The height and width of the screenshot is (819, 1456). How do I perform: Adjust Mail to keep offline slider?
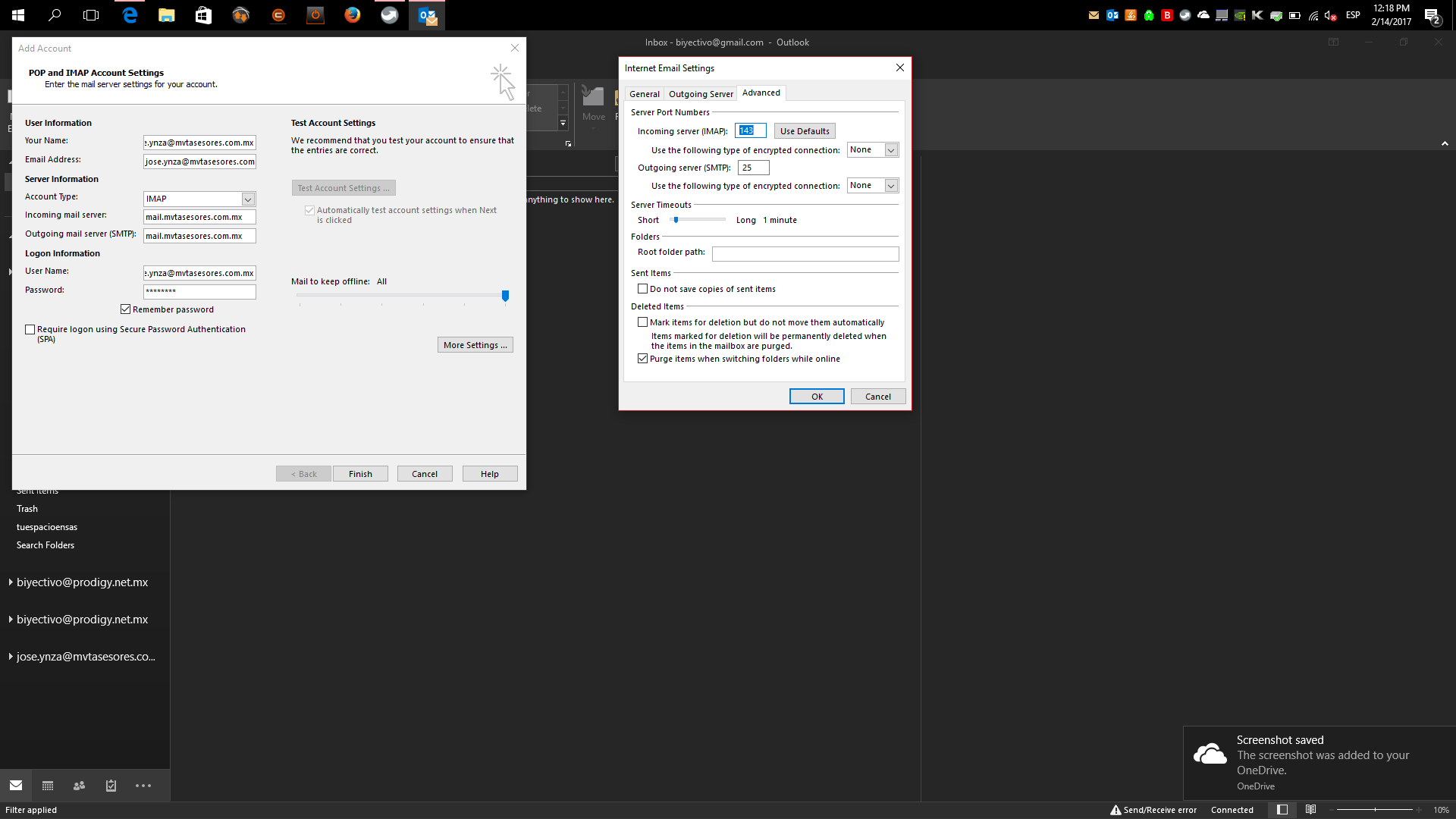(x=505, y=296)
